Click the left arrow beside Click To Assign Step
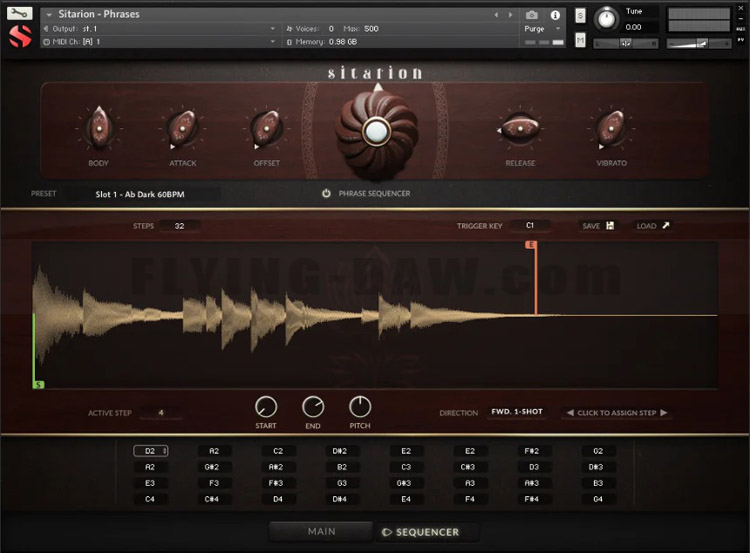This screenshot has height=553, width=750. [x=570, y=412]
